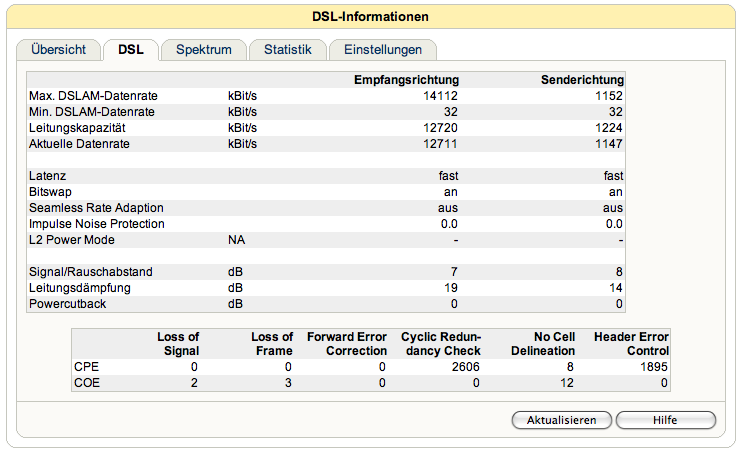Click the Min. DSLAM-Datenrate label
741x454 pixels.
[92, 112]
